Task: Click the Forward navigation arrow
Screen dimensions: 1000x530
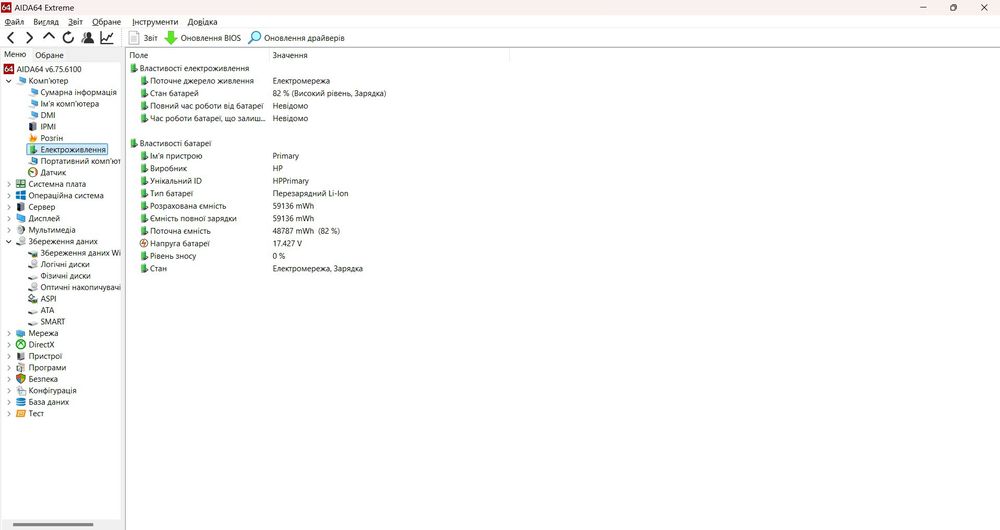Action: pyautogui.click(x=29, y=38)
